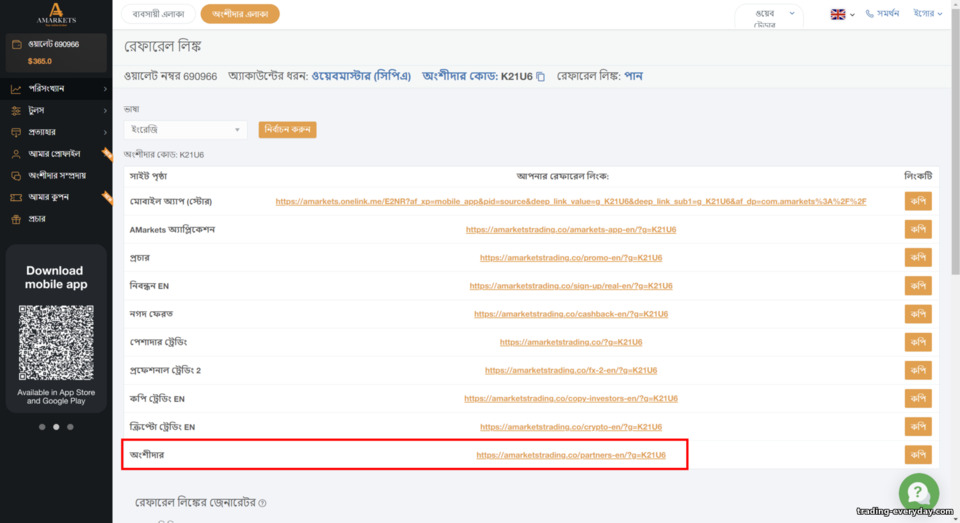960x523 pixels.
Task: Copy the নগদ ফেরত referral link
Action: coord(918,314)
